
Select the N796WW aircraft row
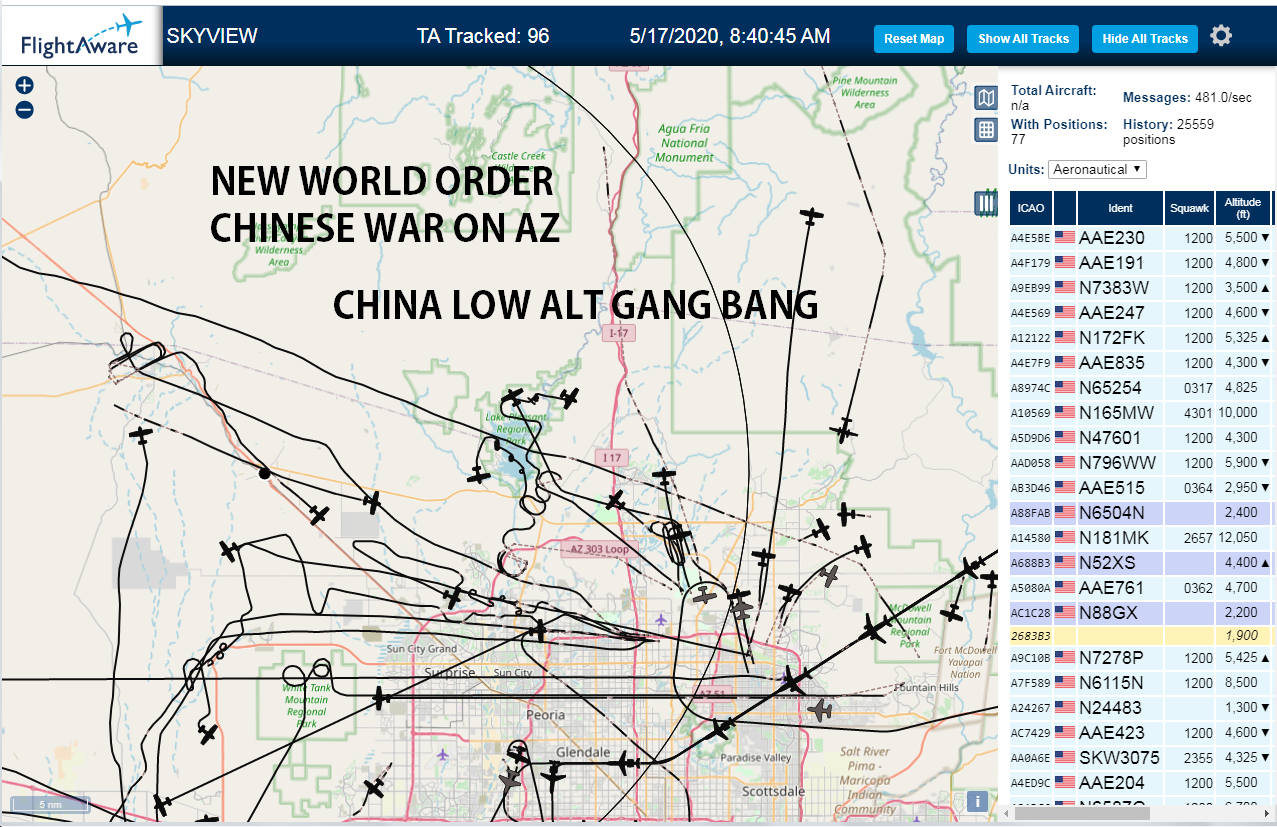point(1141,463)
